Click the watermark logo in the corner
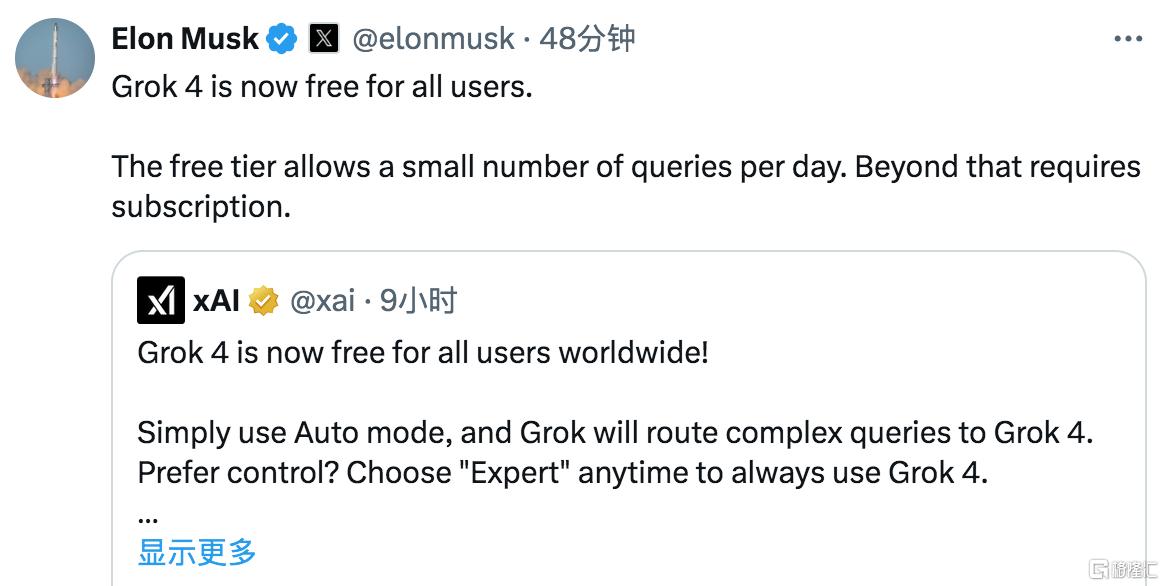1164x586 pixels. 1122,570
